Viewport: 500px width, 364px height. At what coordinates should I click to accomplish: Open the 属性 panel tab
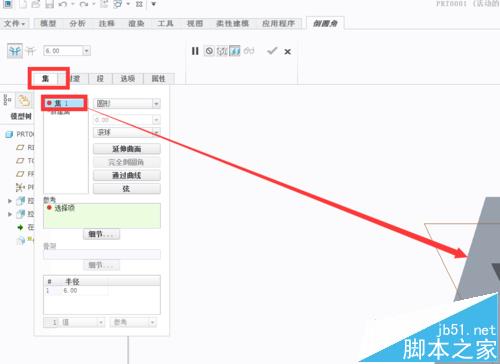[158, 78]
